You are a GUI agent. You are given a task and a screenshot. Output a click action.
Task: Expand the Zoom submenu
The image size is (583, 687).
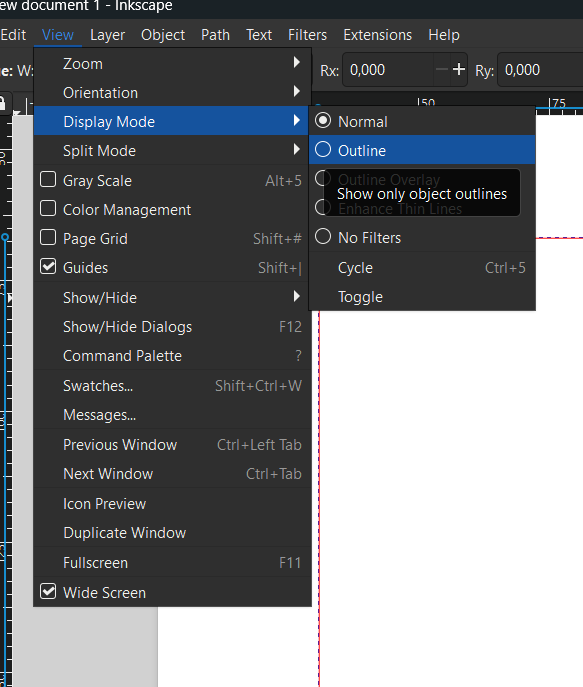pyautogui.click(x=172, y=64)
